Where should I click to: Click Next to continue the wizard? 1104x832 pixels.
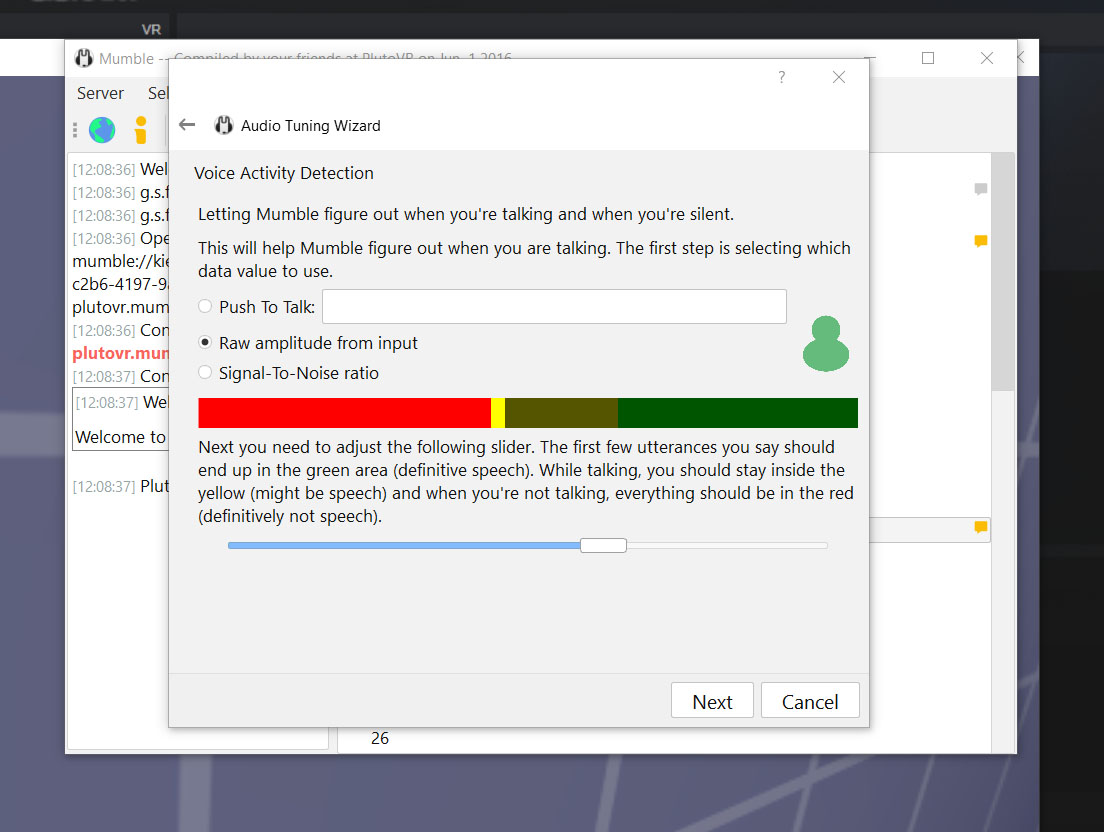point(712,700)
